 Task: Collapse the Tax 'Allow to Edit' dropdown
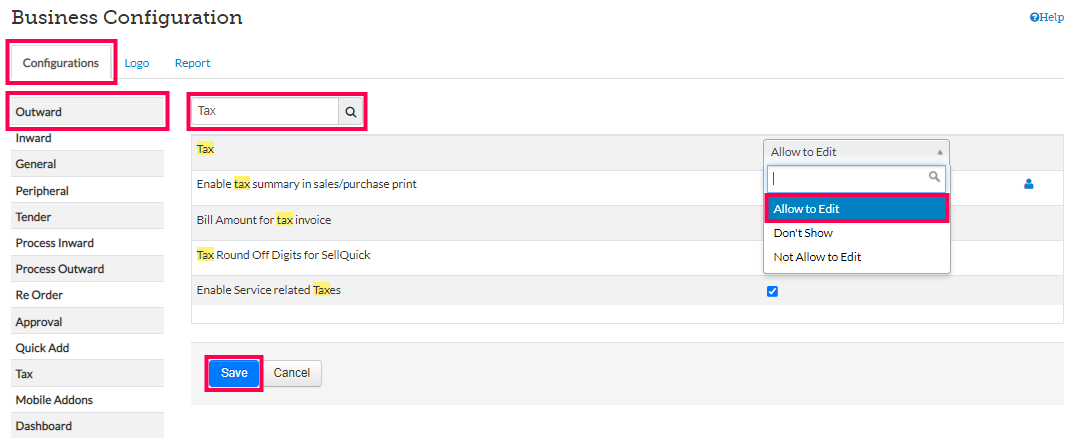(856, 152)
